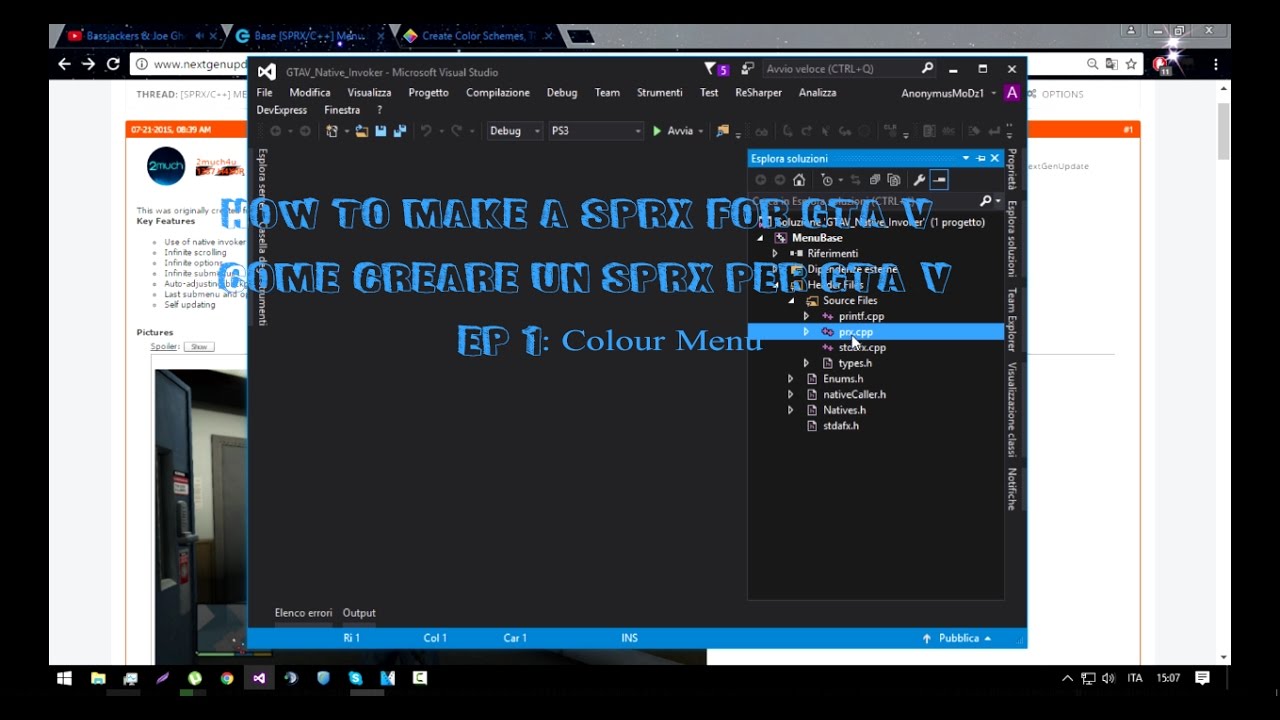Click the pending changes filter clock icon
Image resolution: width=1280 pixels, height=720 pixels.
click(x=827, y=180)
